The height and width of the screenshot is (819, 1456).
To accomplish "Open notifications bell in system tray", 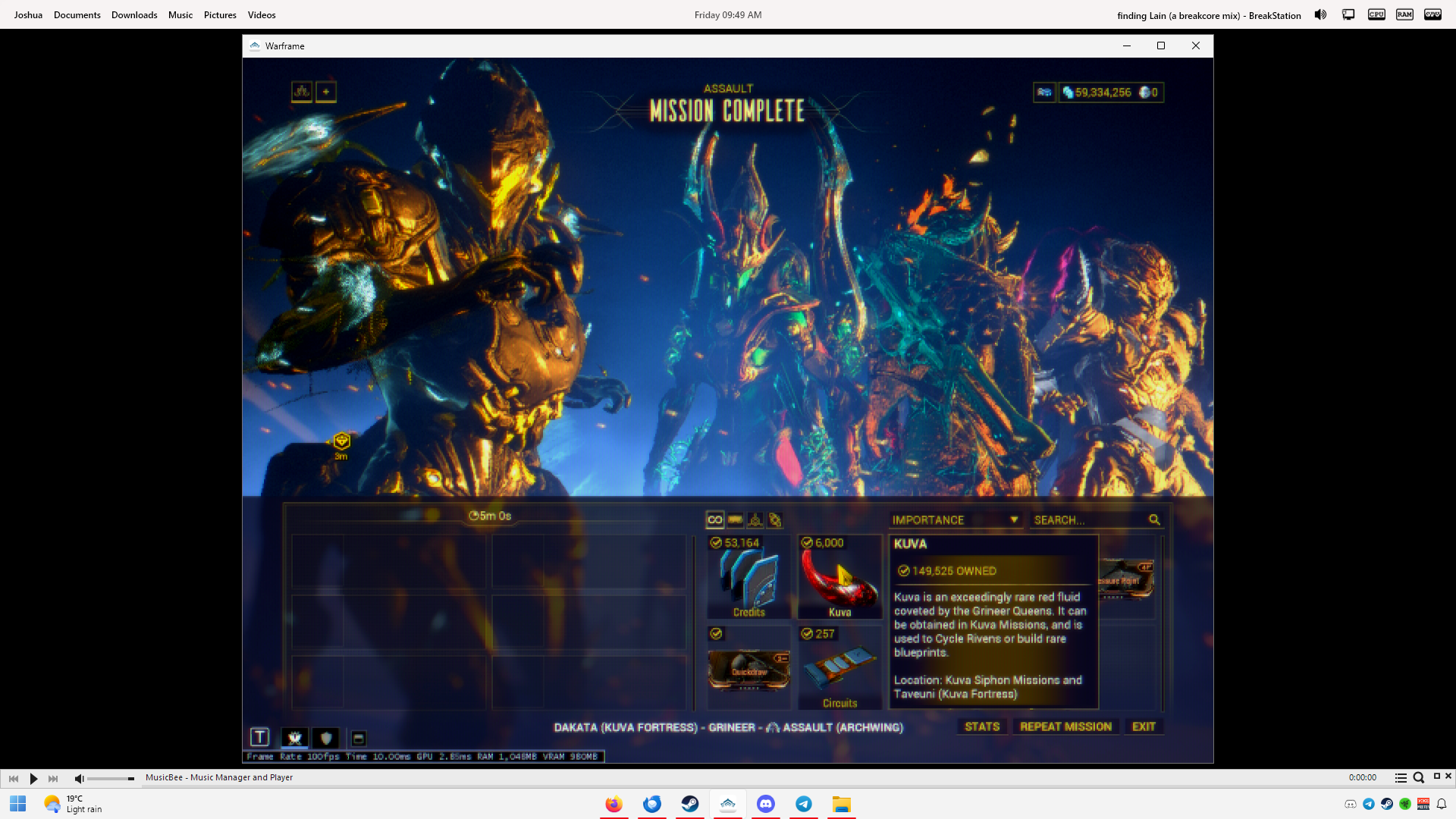I will pyautogui.click(x=1442, y=804).
